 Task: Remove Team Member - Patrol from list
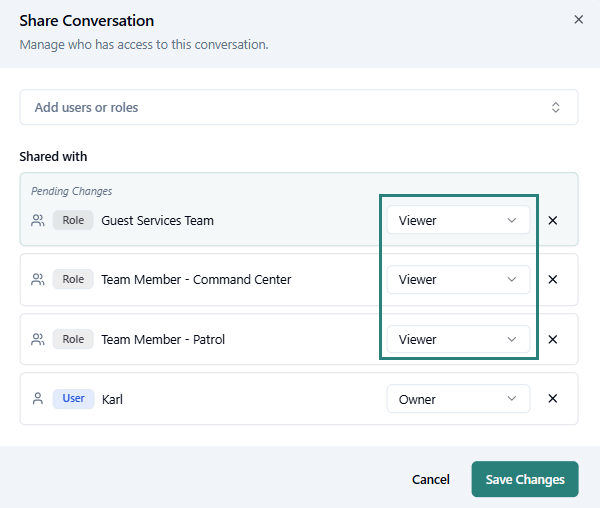click(553, 340)
